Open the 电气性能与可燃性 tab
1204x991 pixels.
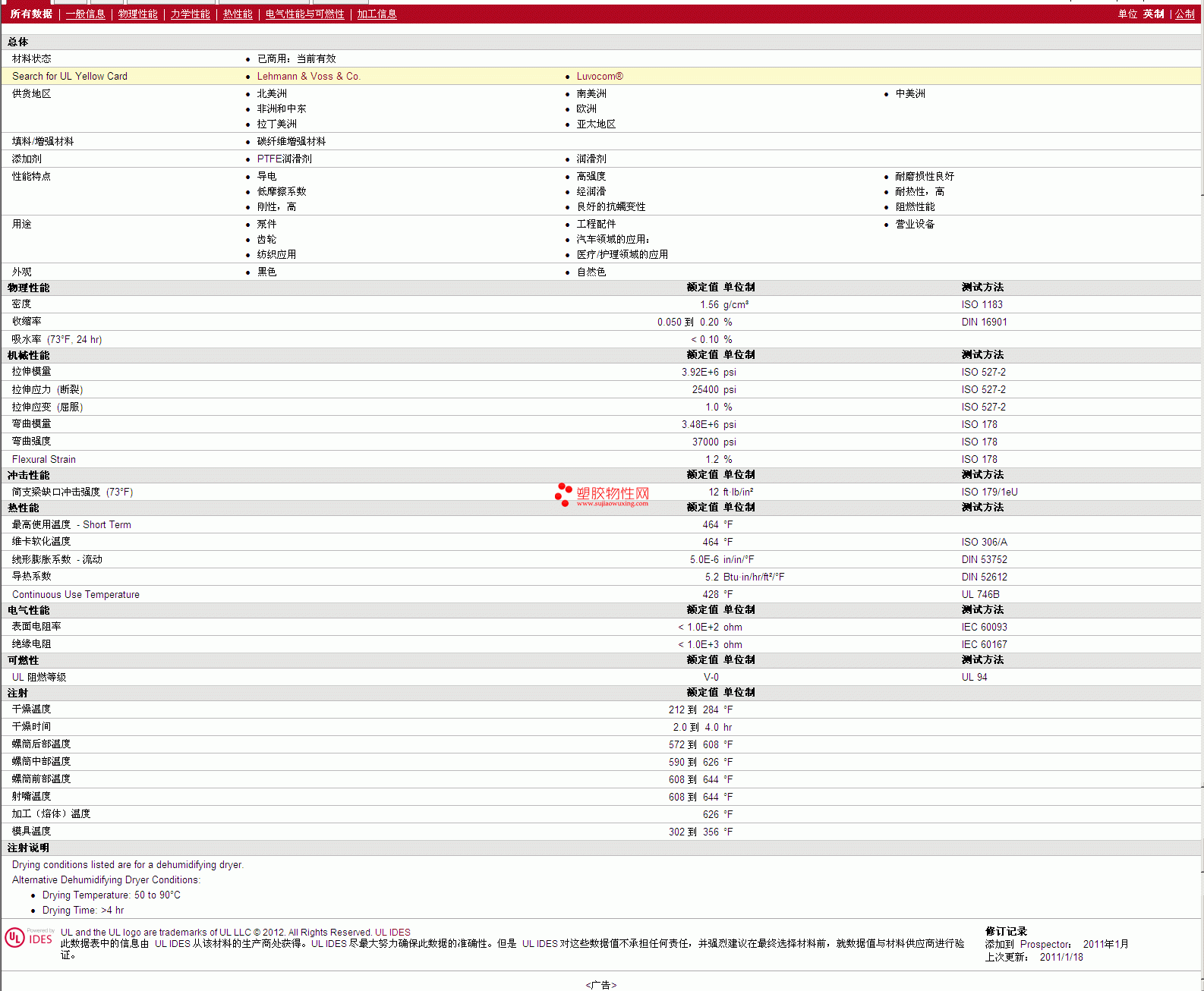click(x=304, y=14)
